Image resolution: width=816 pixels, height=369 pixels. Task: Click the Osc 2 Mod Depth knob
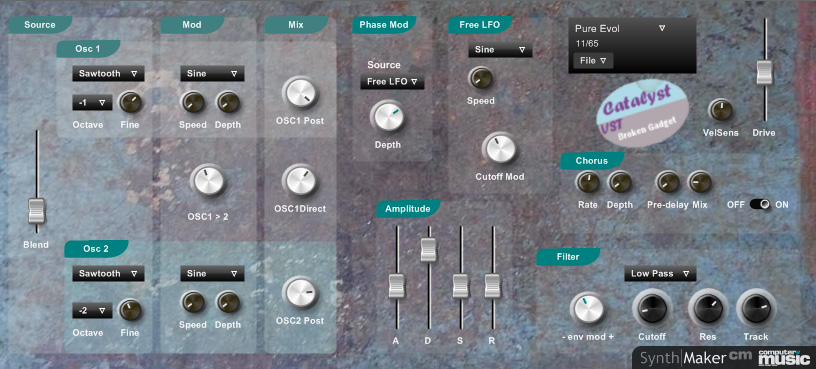(x=228, y=302)
